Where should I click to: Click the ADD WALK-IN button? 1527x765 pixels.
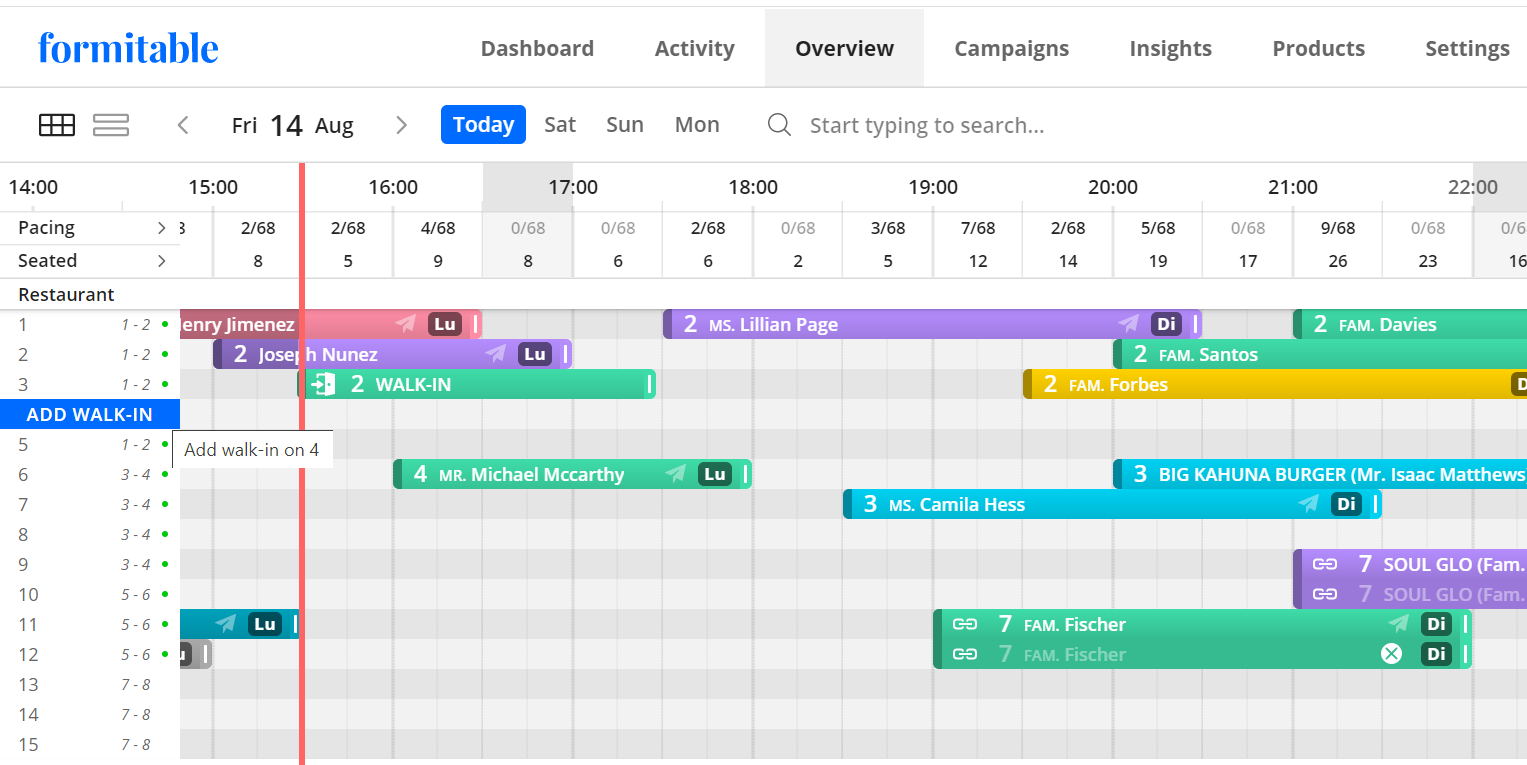89,414
